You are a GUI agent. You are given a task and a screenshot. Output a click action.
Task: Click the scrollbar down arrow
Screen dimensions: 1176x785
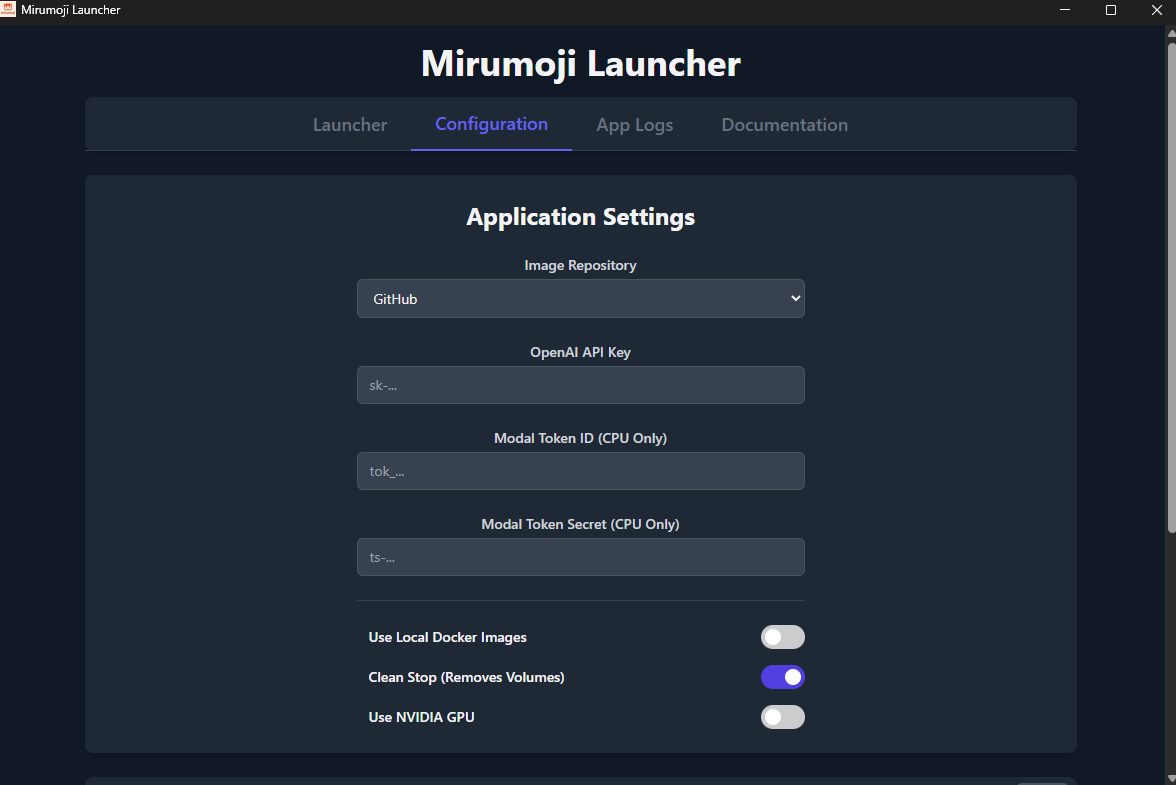(x=1172, y=779)
